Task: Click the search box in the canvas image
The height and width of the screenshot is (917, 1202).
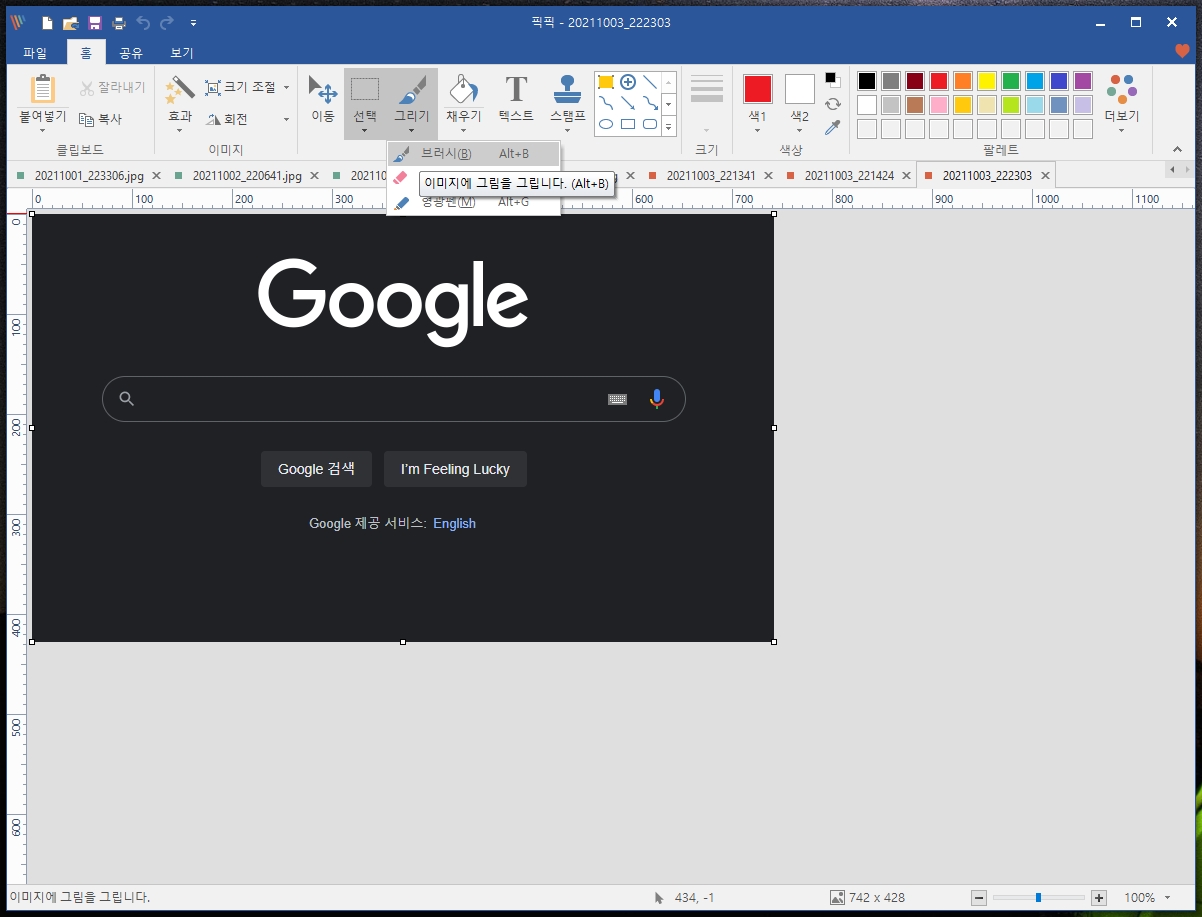Action: 393,399
